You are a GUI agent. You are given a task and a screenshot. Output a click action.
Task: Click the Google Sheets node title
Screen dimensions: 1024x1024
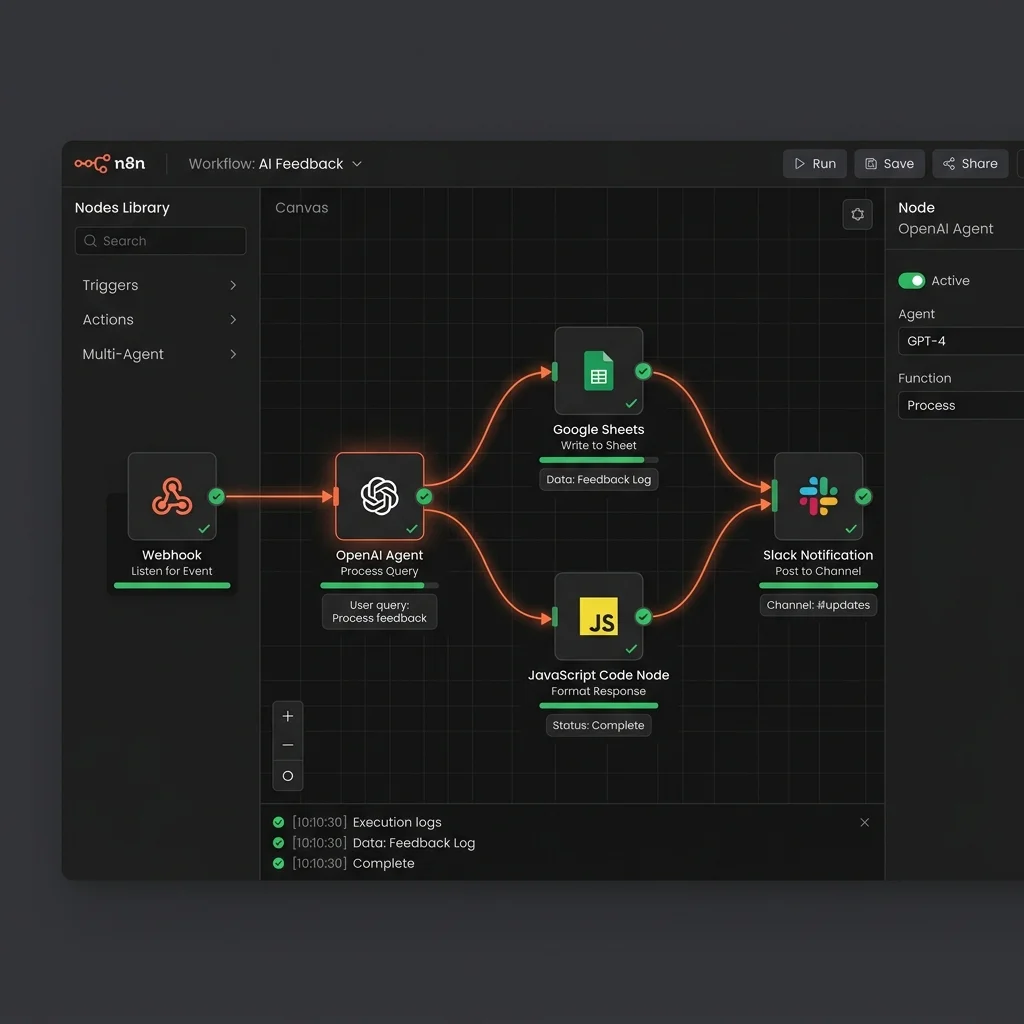[x=599, y=430]
